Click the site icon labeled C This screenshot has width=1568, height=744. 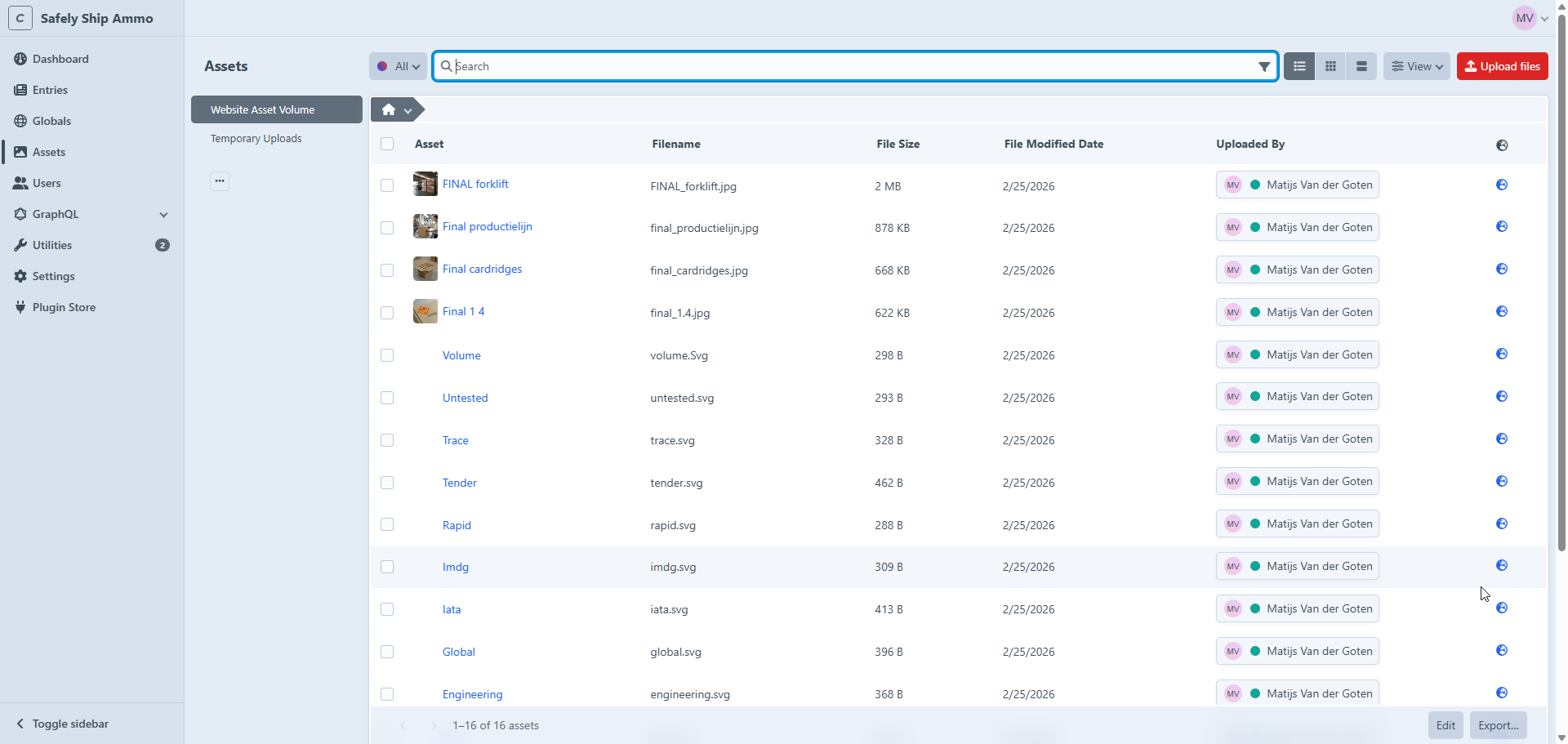click(20, 18)
